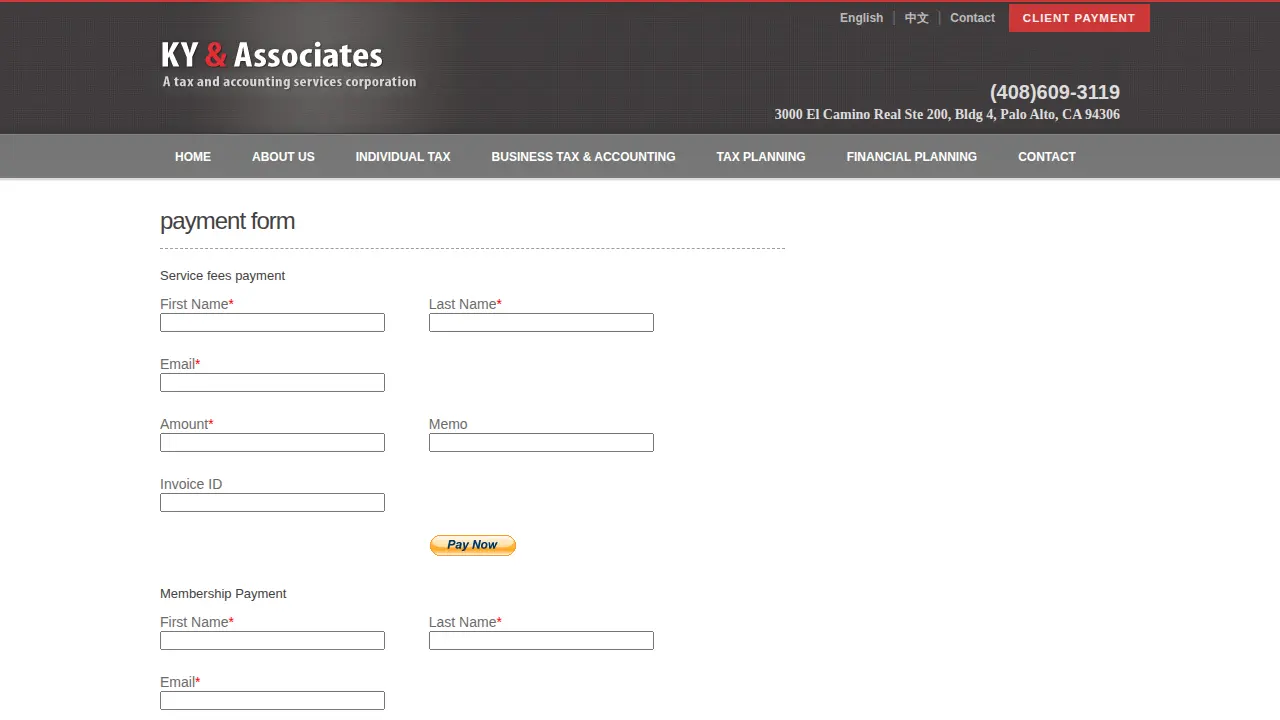
Task: Focus Service fees Email field
Action: [x=272, y=382]
